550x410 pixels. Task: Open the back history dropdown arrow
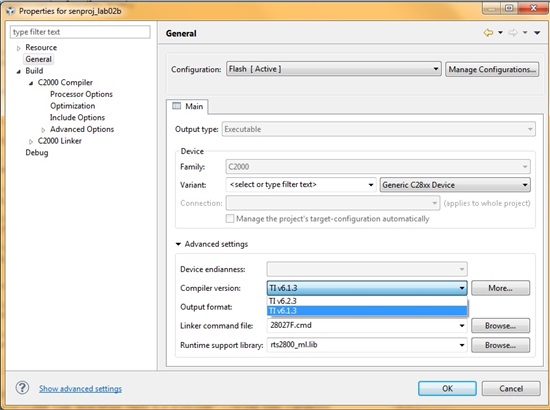[501, 33]
